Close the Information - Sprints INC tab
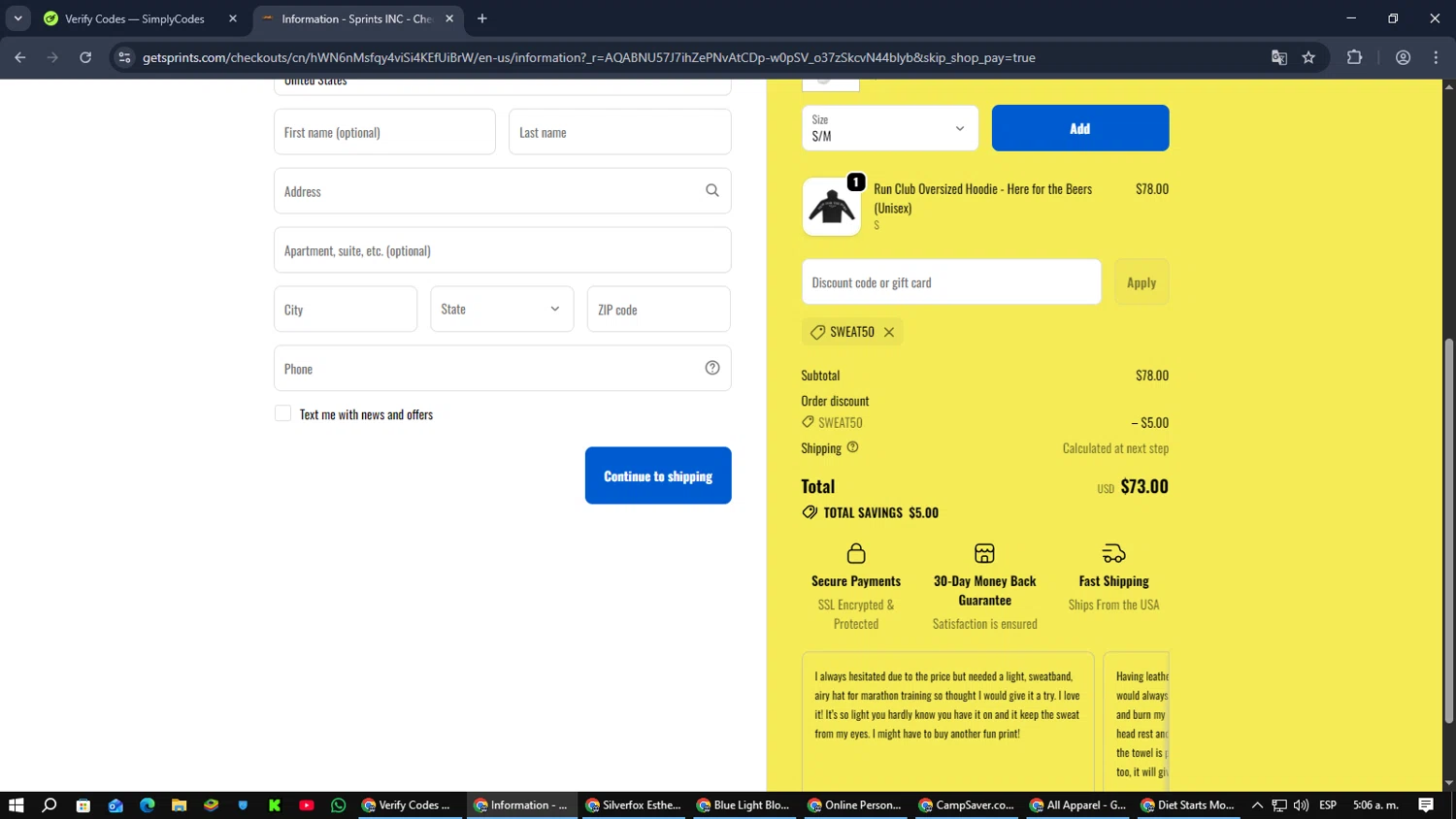The image size is (1456, 819). point(449,18)
